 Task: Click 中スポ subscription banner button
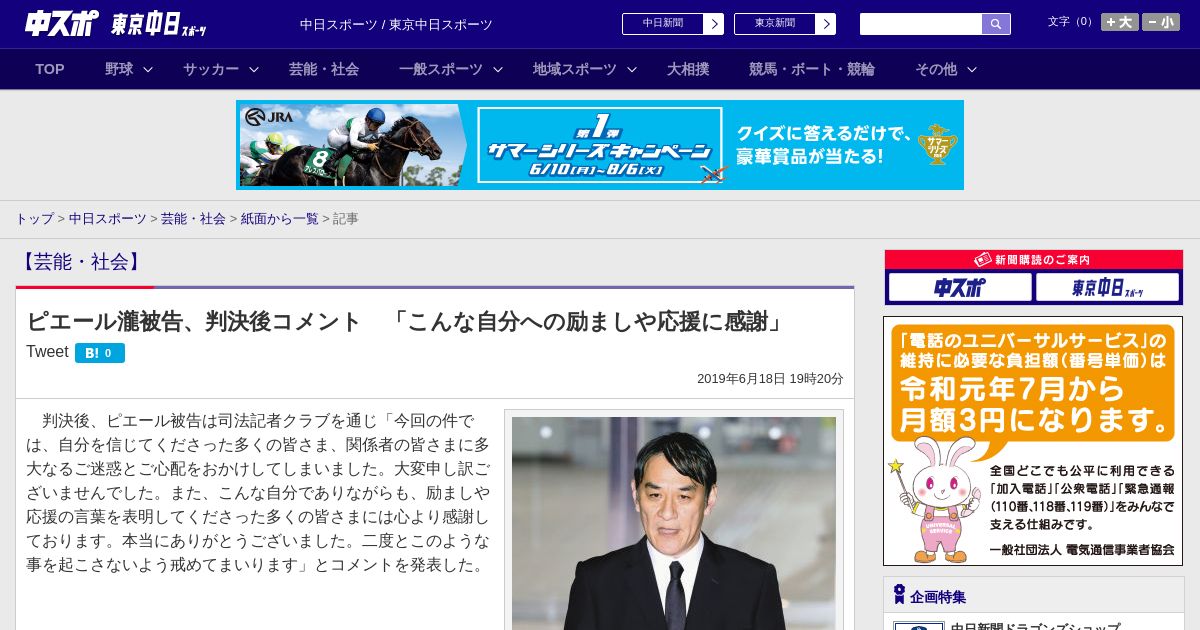coord(960,288)
